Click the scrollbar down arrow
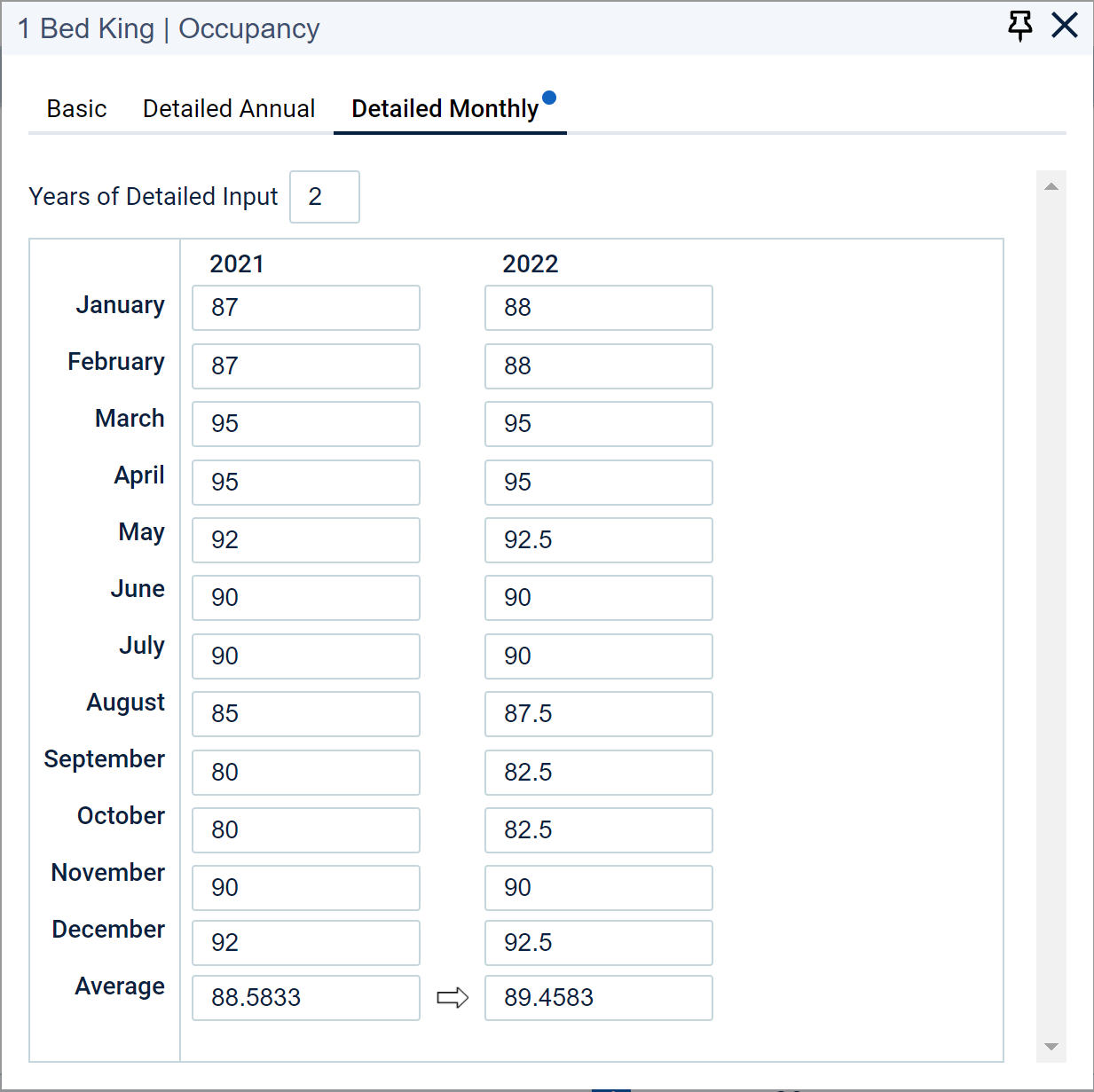Viewport: 1094px width, 1092px height. (1051, 1047)
